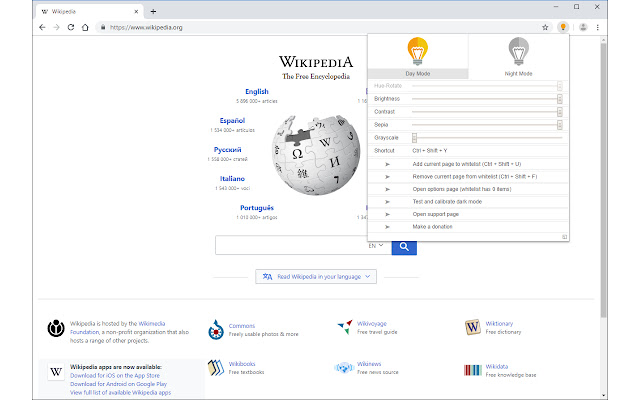Screen dimensions: 640x400
Task: Click the Brightness slider handle
Action: pyautogui.click(x=560, y=99)
